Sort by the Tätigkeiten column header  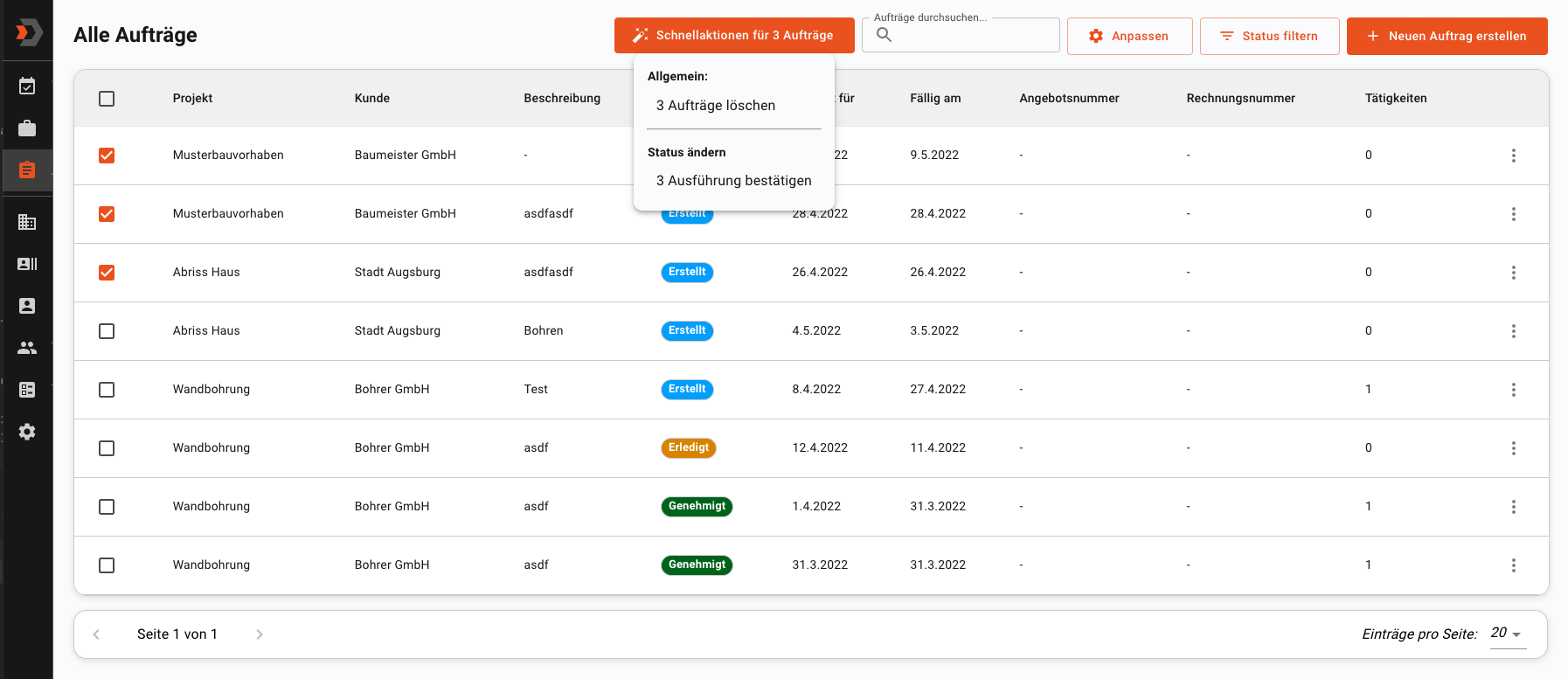[x=1396, y=98]
